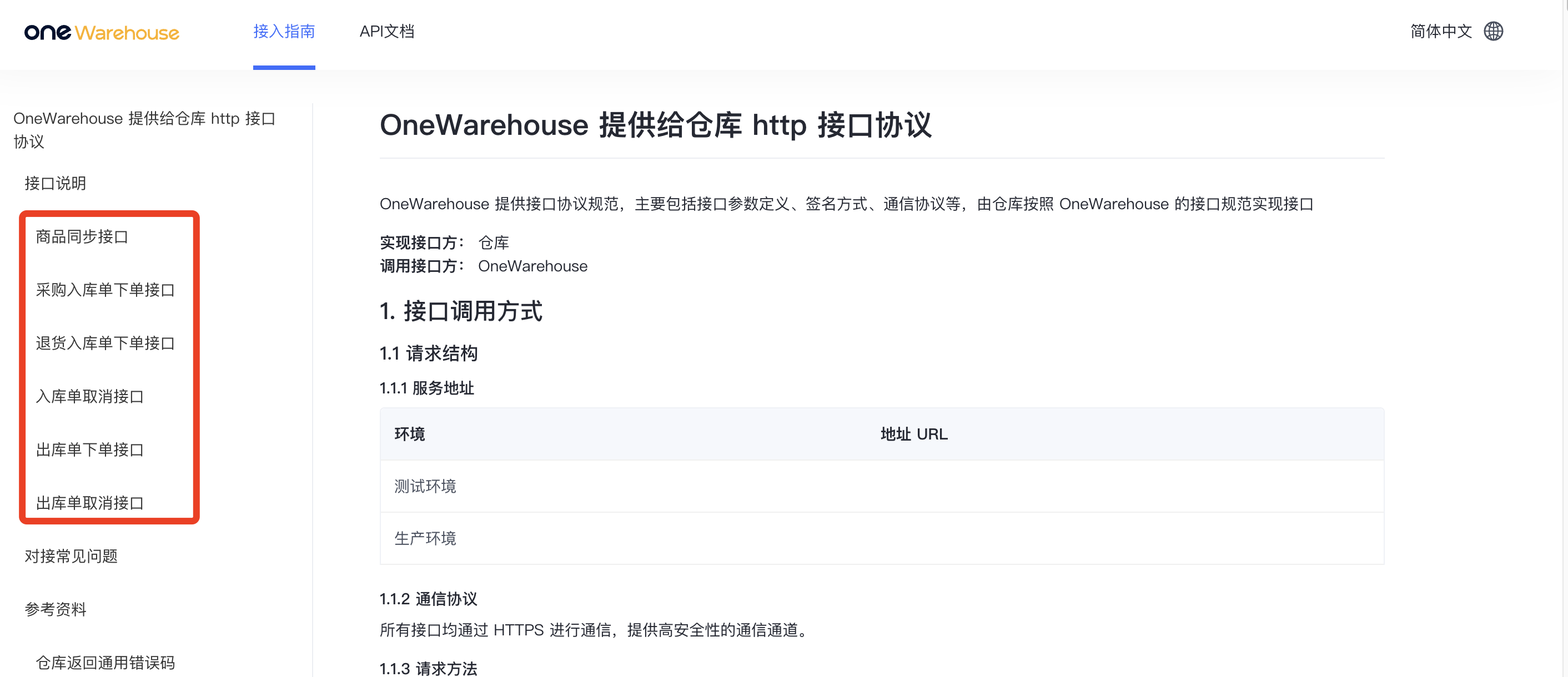
Task: Open 退货入库单下单接口 in the sidebar
Action: (x=105, y=343)
